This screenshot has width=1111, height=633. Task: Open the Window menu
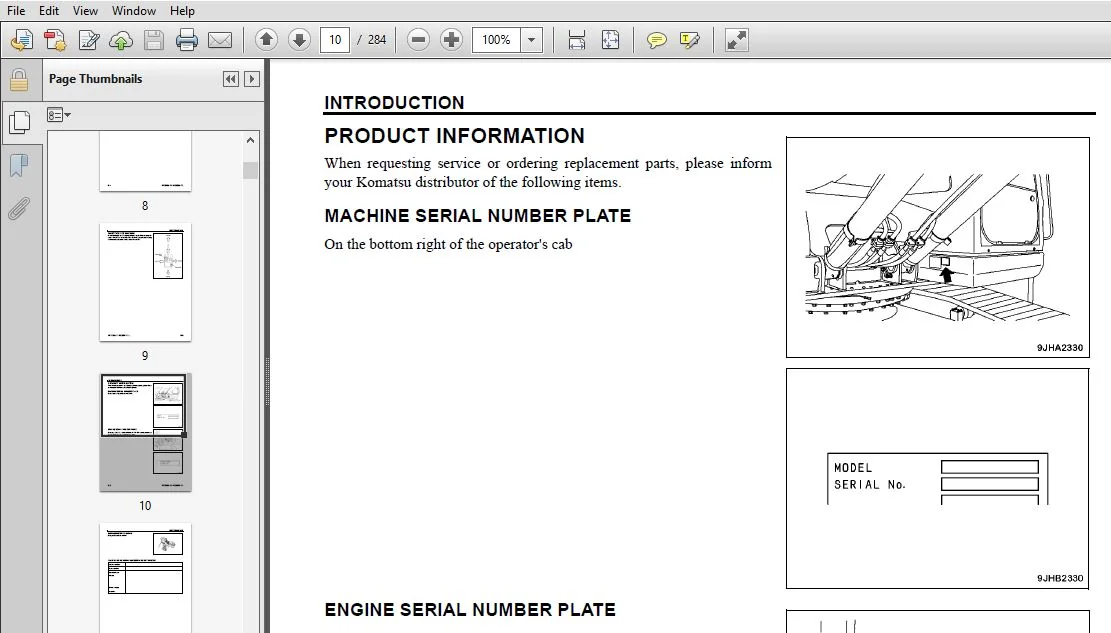pos(133,11)
